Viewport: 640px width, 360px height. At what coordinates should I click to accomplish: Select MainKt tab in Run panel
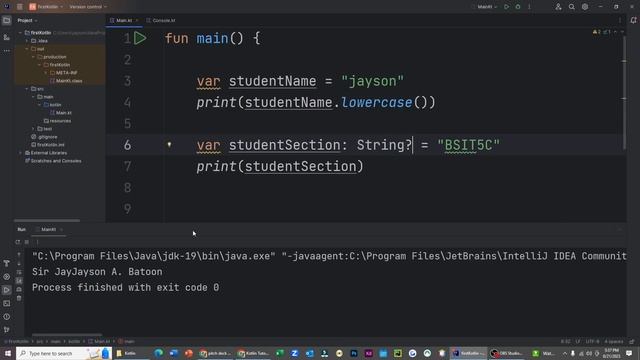point(49,230)
